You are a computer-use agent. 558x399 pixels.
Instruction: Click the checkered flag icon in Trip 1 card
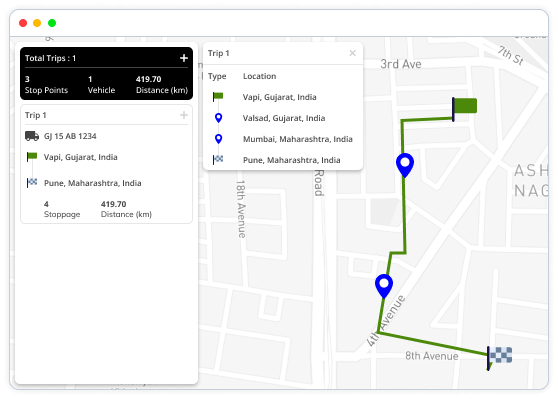[32, 183]
